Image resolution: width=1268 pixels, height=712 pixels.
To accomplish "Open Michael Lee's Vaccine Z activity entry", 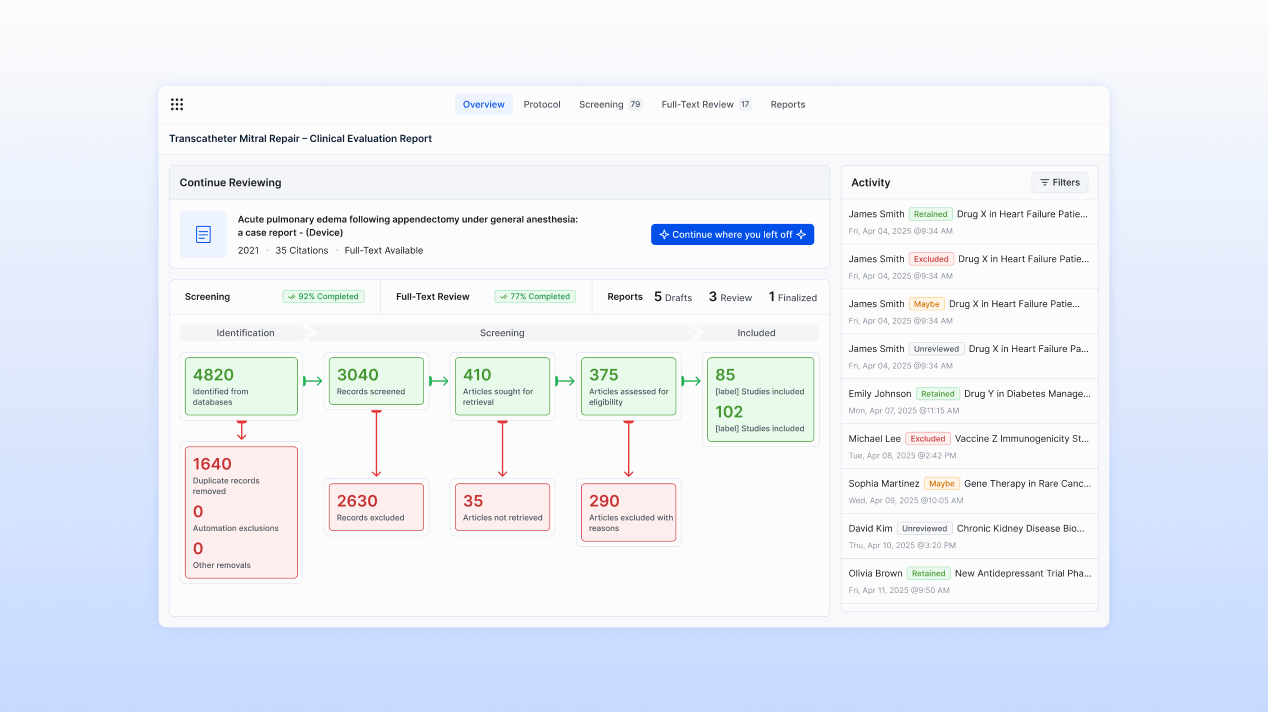I will pyautogui.click(x=969, y=447).
